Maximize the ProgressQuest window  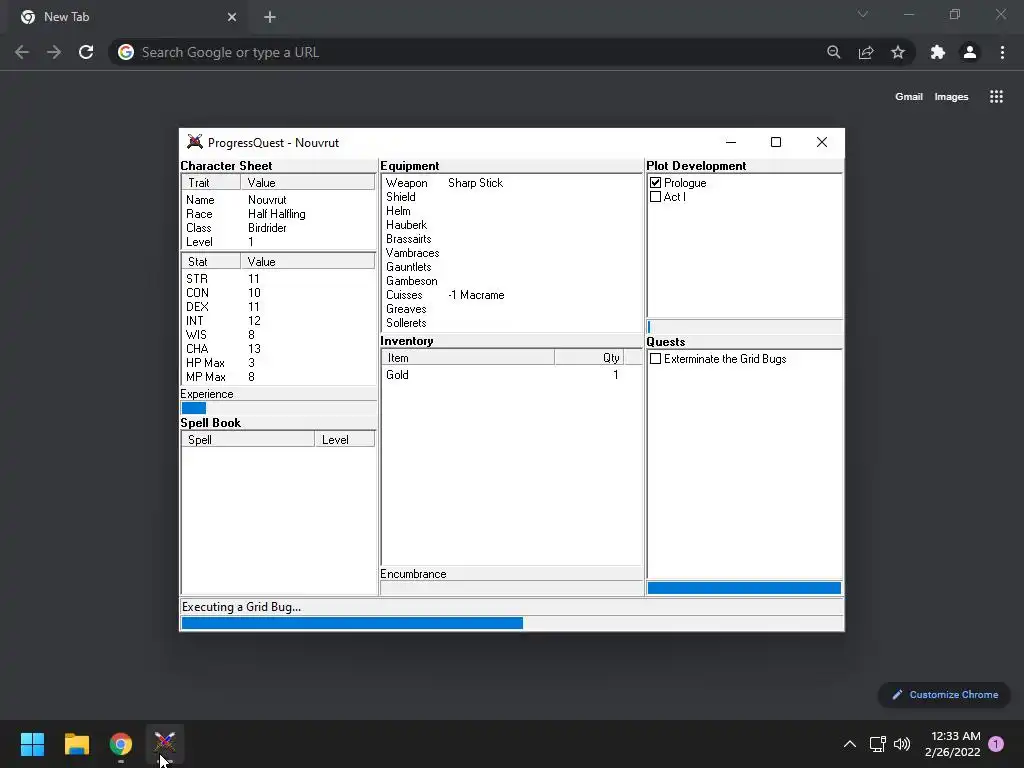[776, 142]
